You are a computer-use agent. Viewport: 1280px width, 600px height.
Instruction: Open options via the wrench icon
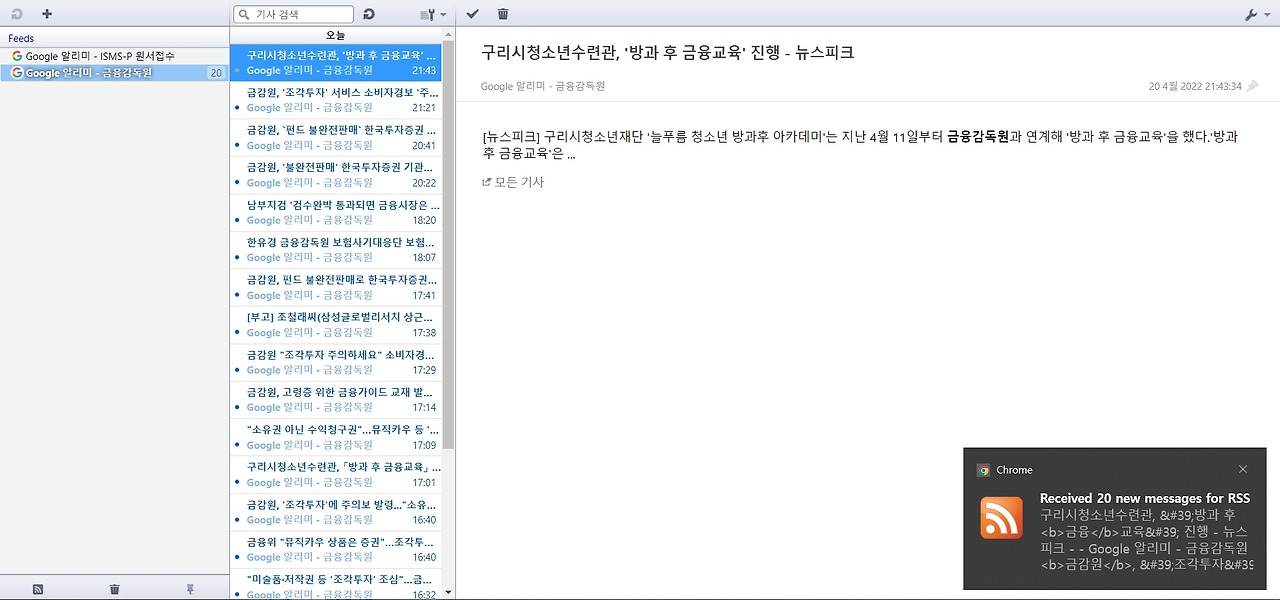(1251, 14)
